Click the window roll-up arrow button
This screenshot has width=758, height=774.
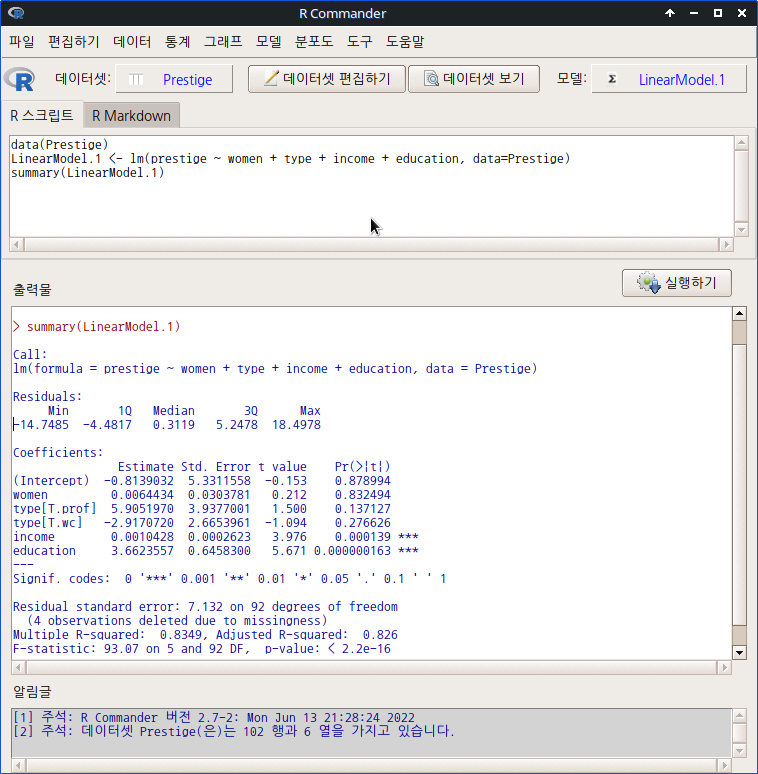(x=670, y=13)
